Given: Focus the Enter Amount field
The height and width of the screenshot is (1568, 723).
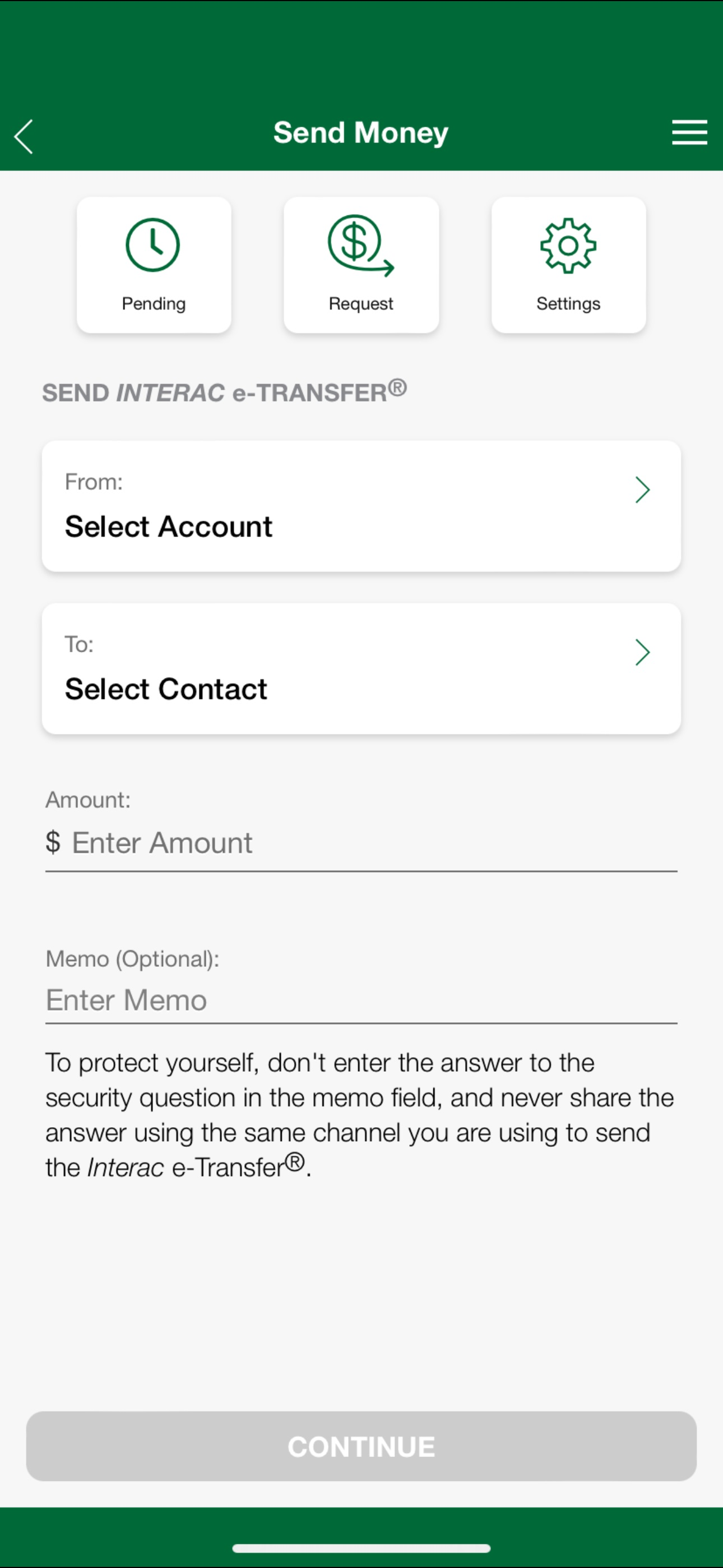Looking at the screenshot, I should coord(361,843).
